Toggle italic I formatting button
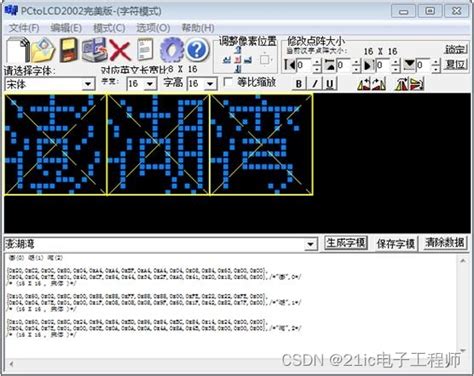The height and width of the screenshot is (376, 474). (315, 84)
